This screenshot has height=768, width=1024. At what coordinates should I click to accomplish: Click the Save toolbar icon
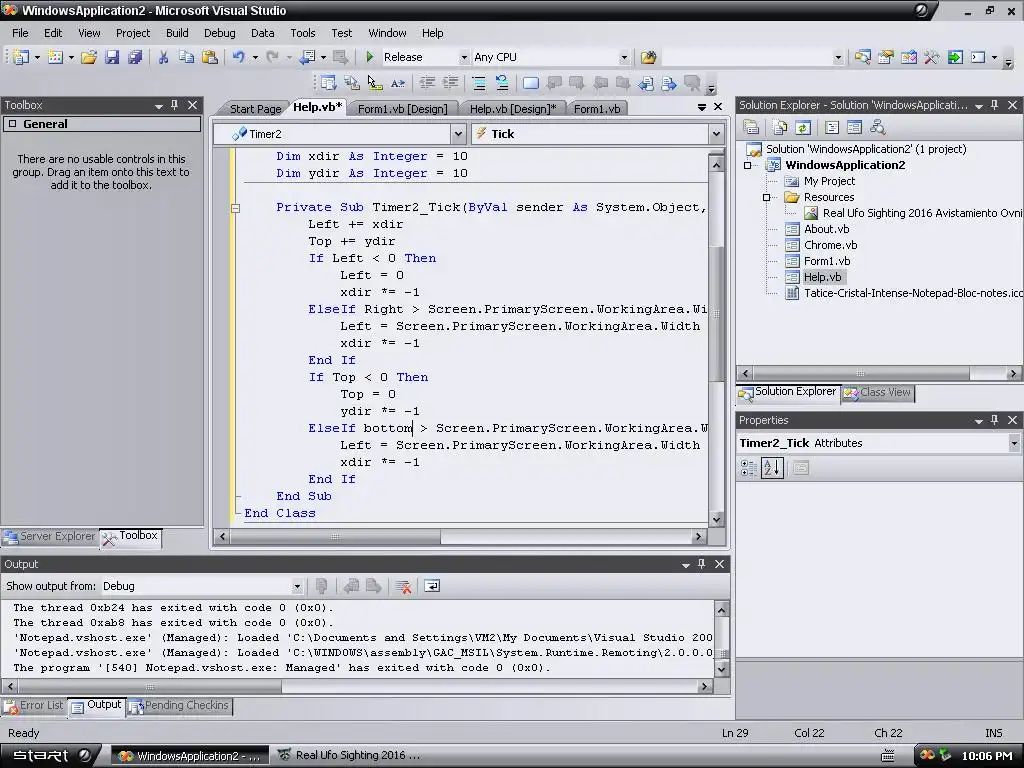112,57
